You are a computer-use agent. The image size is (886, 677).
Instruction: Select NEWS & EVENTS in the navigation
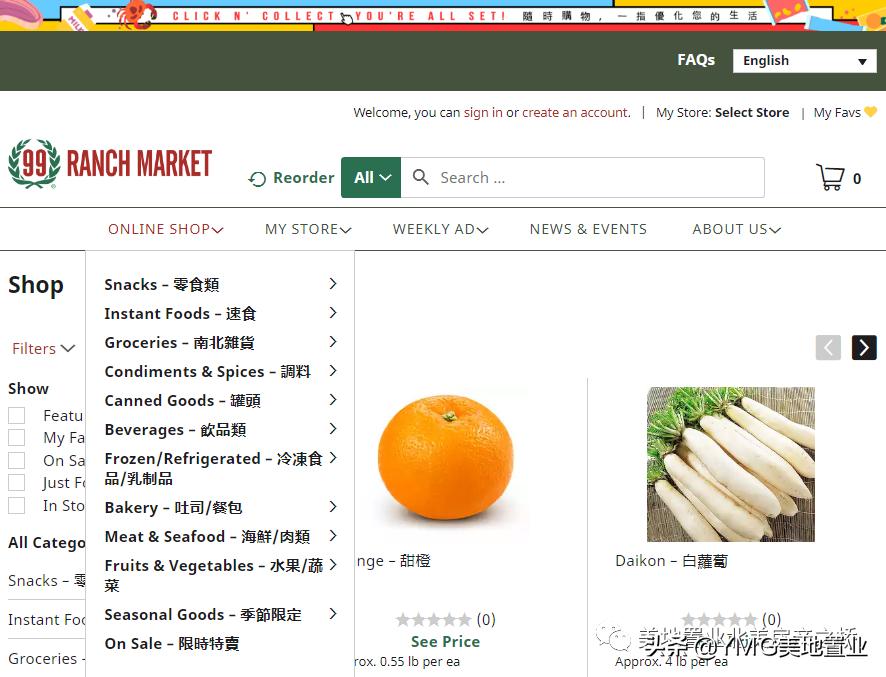(x=588, y=229)
